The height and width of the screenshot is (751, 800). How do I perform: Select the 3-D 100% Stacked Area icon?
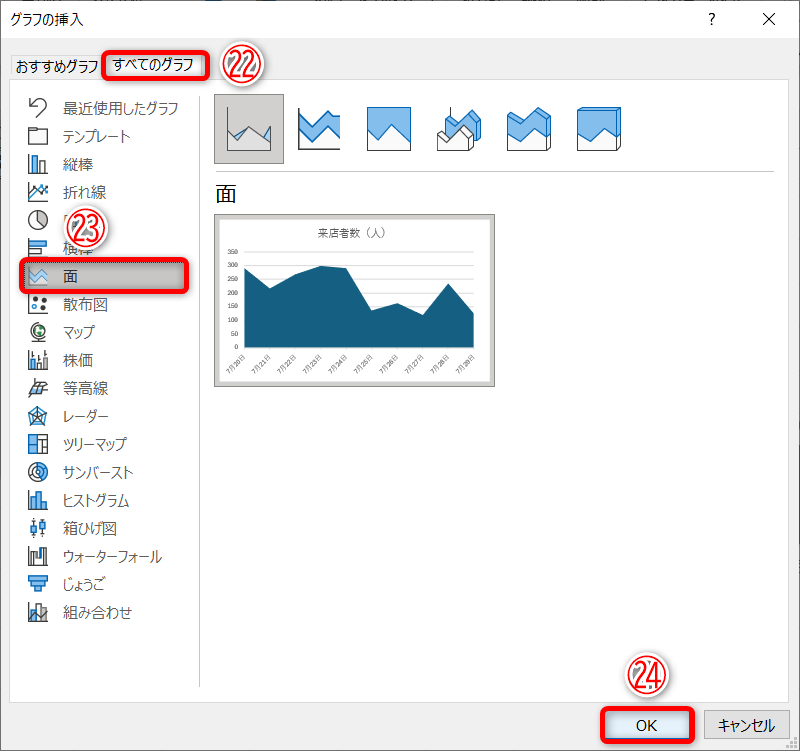coord(599,129)
